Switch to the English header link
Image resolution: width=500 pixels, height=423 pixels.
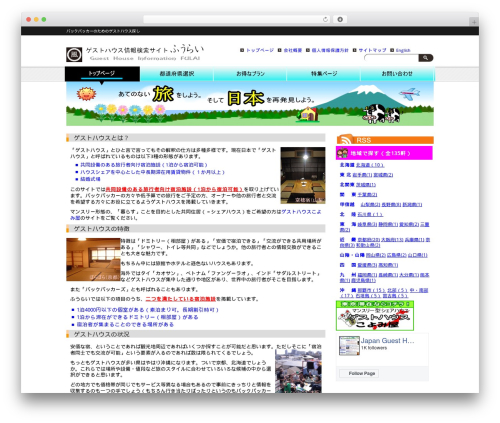pyautogui.click(x=403, y=50)
